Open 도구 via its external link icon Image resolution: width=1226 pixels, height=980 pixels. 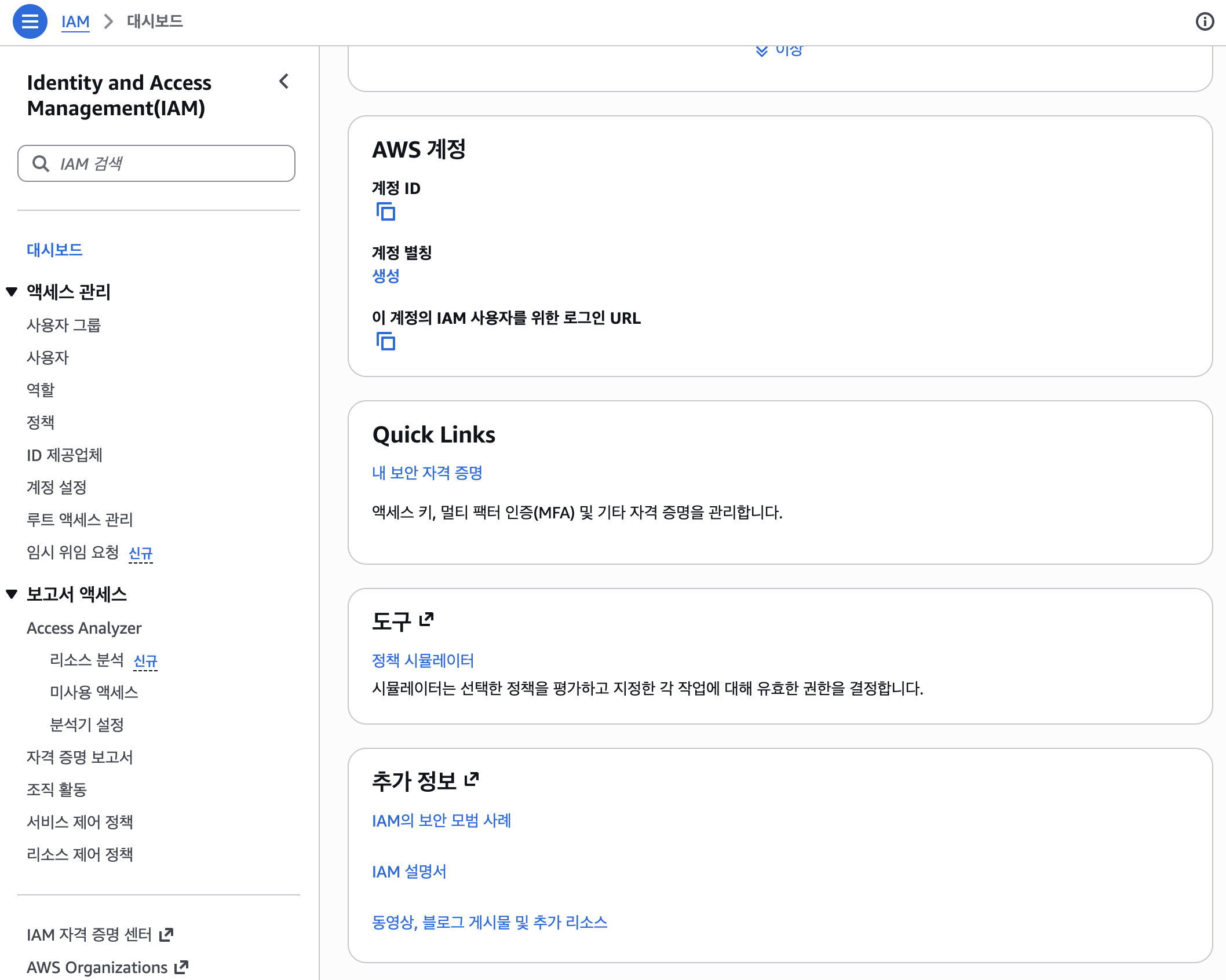click(427, 620)
